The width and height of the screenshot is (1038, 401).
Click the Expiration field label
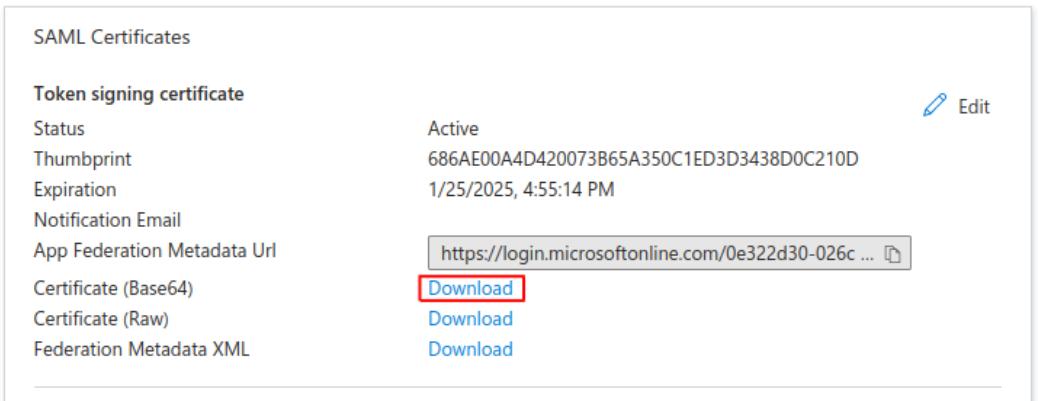75,190
